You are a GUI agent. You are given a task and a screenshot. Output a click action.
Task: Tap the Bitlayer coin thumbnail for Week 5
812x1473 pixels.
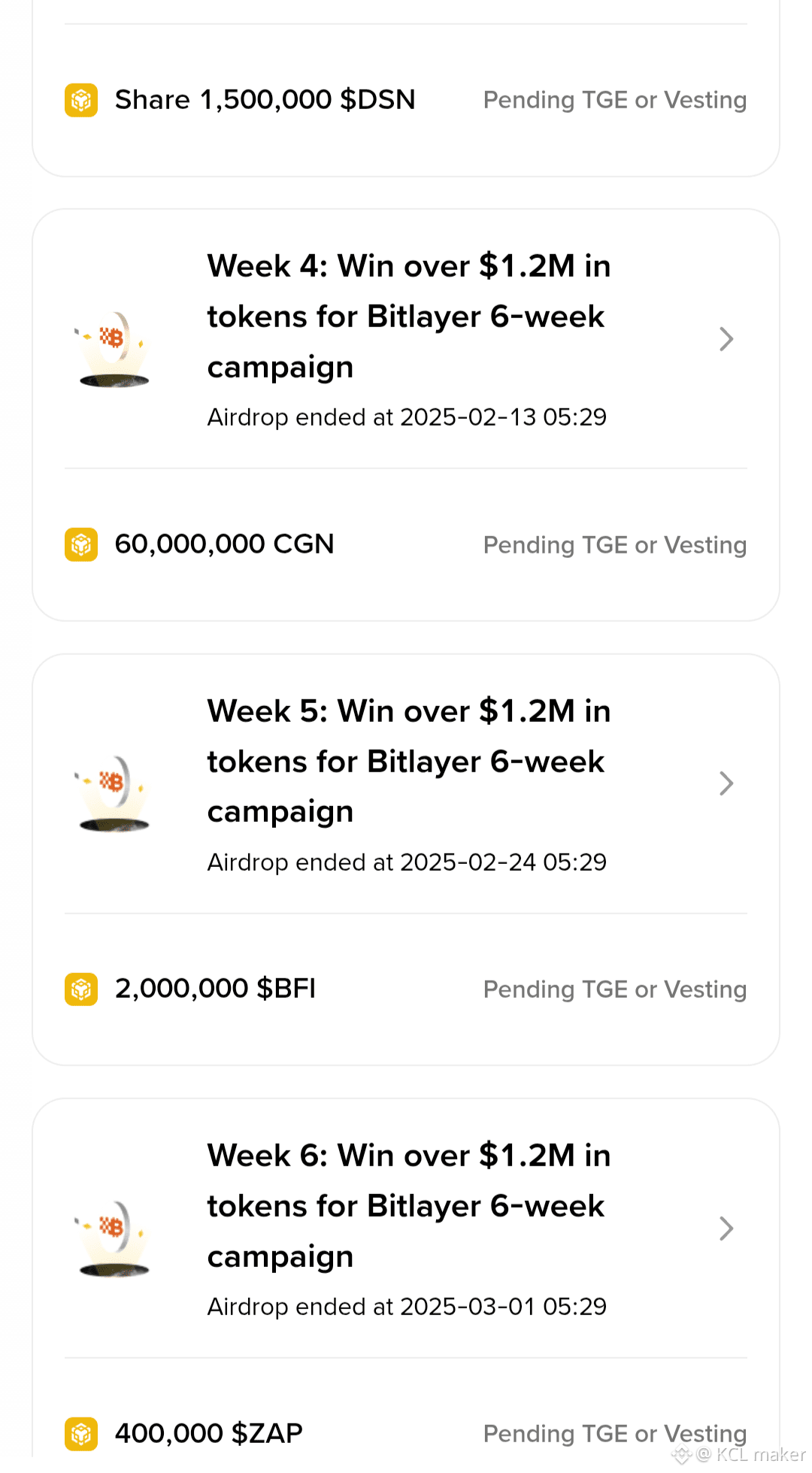pyautogui.click(x=114, y=793)
